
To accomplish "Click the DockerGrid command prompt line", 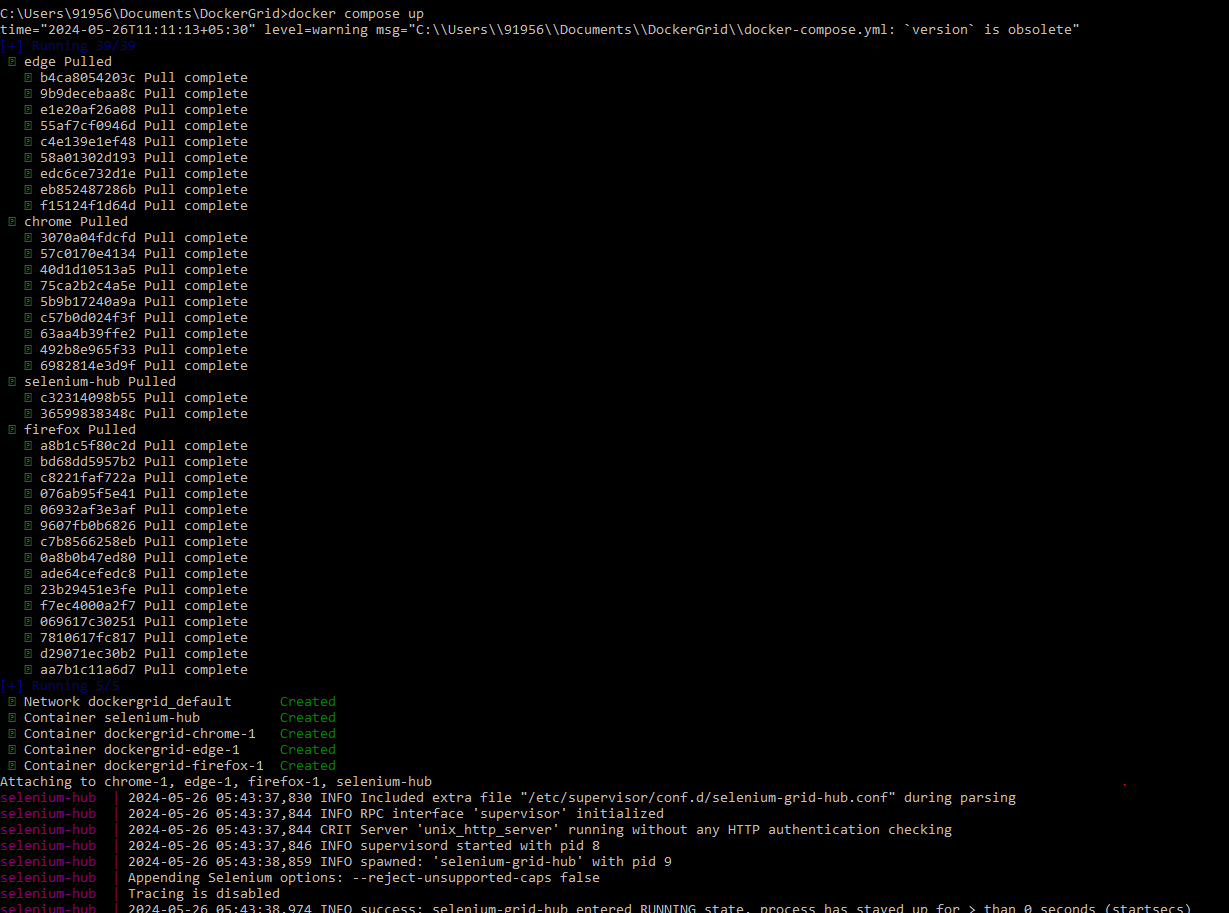I will tap(210, 13).
